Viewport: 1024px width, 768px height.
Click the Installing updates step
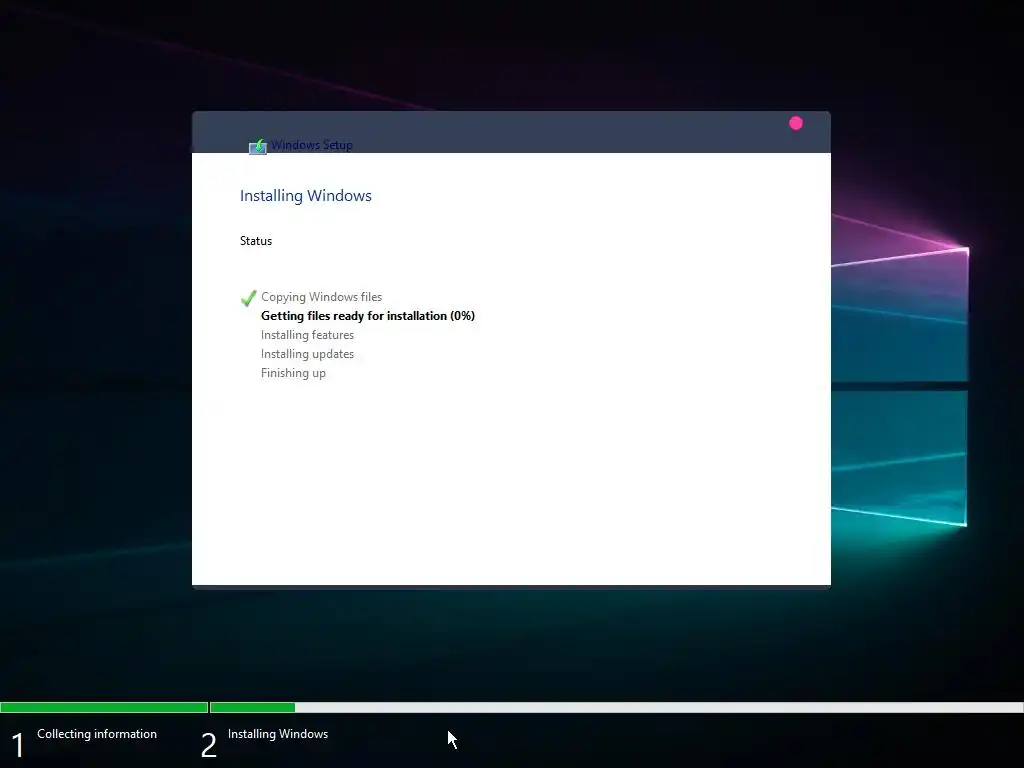tap(307, 353)
